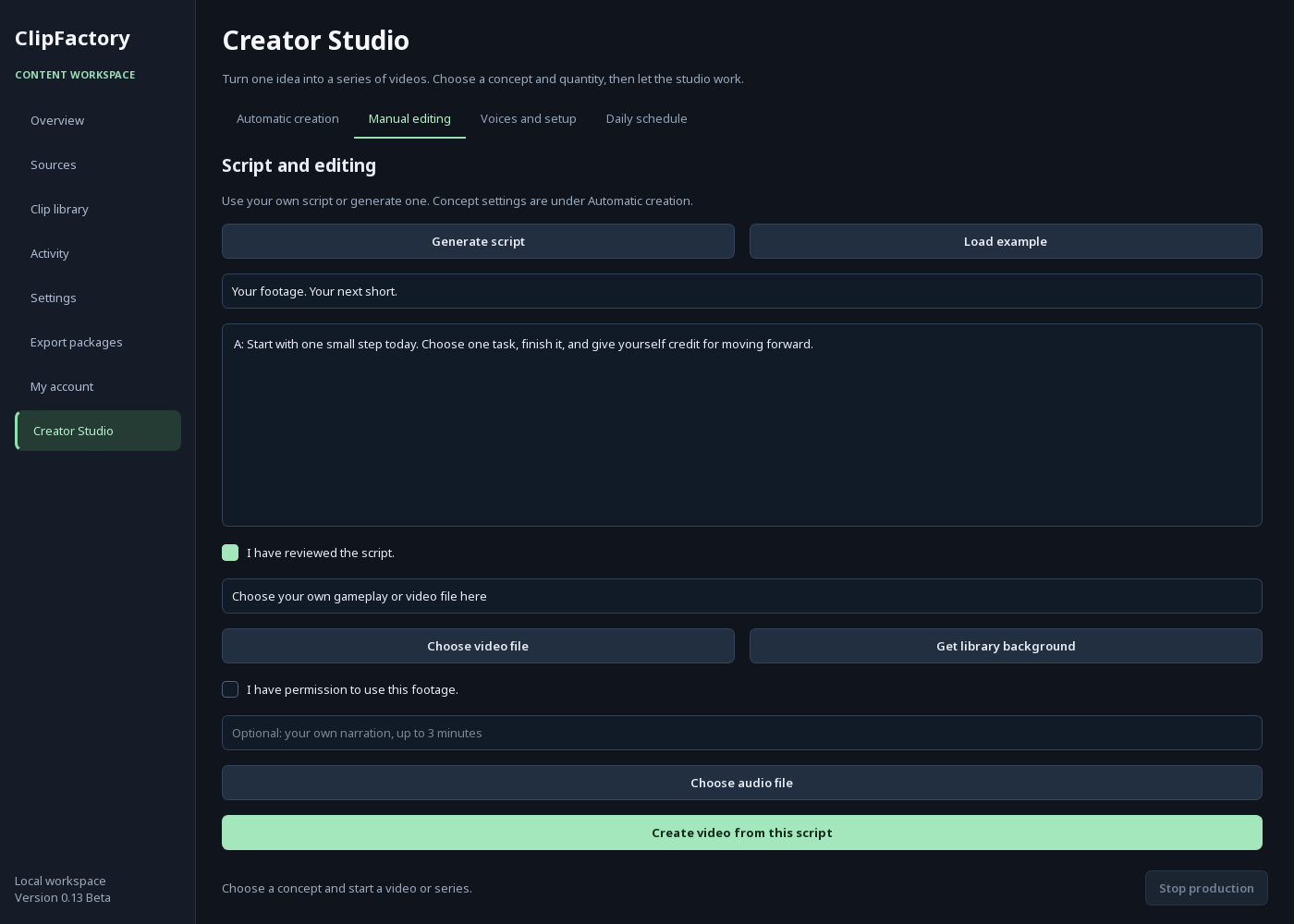Screen dimensions: 1294x924
Task: Open My account page
Action: point(98,386)
